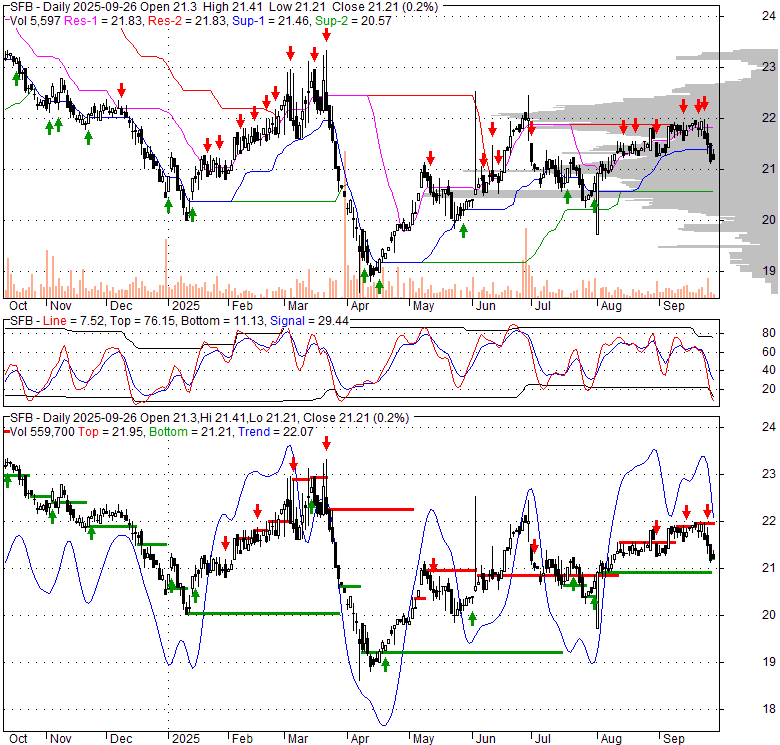Click the 80 level on oscillator scale
780x745 pixels.
769,333
